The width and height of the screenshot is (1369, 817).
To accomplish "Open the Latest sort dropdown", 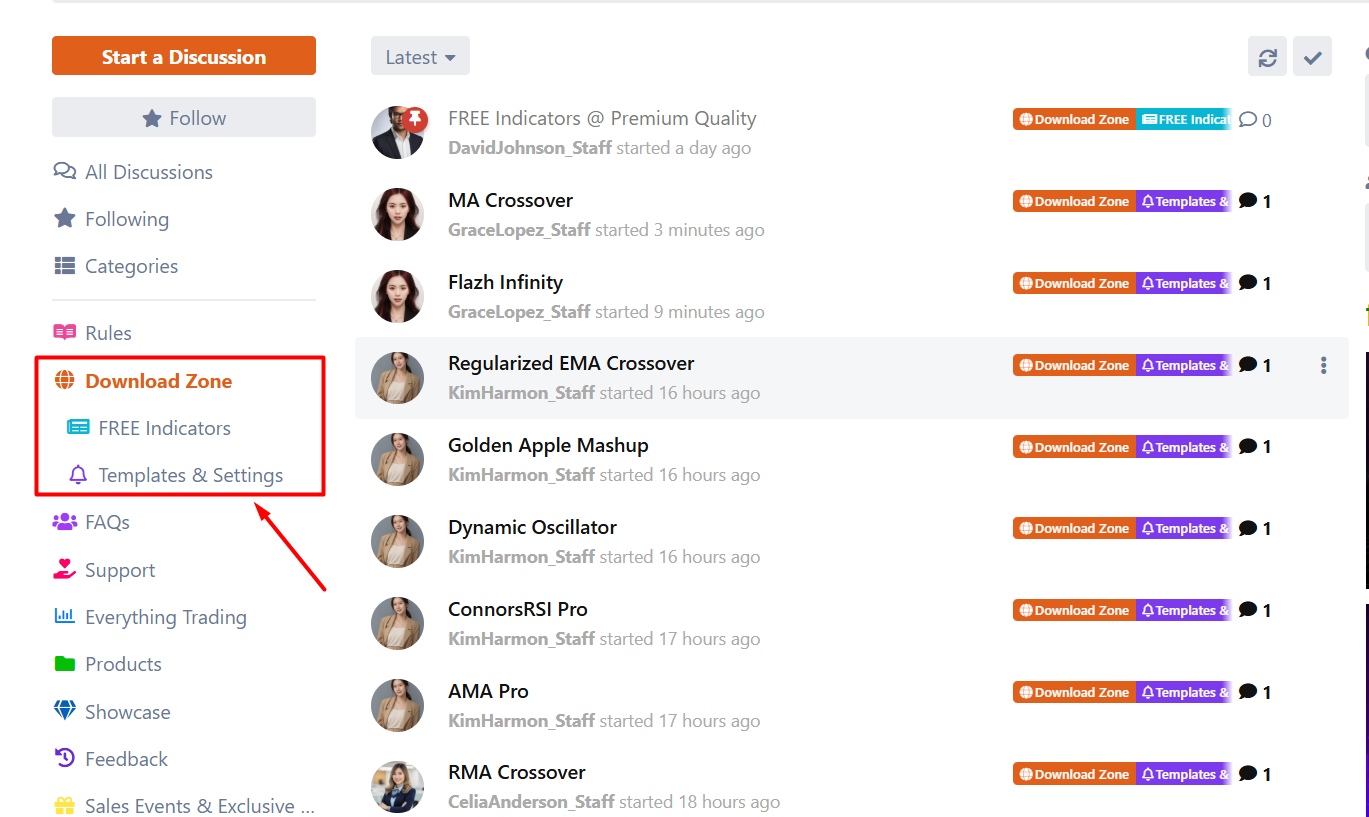I will click(420, 56).
